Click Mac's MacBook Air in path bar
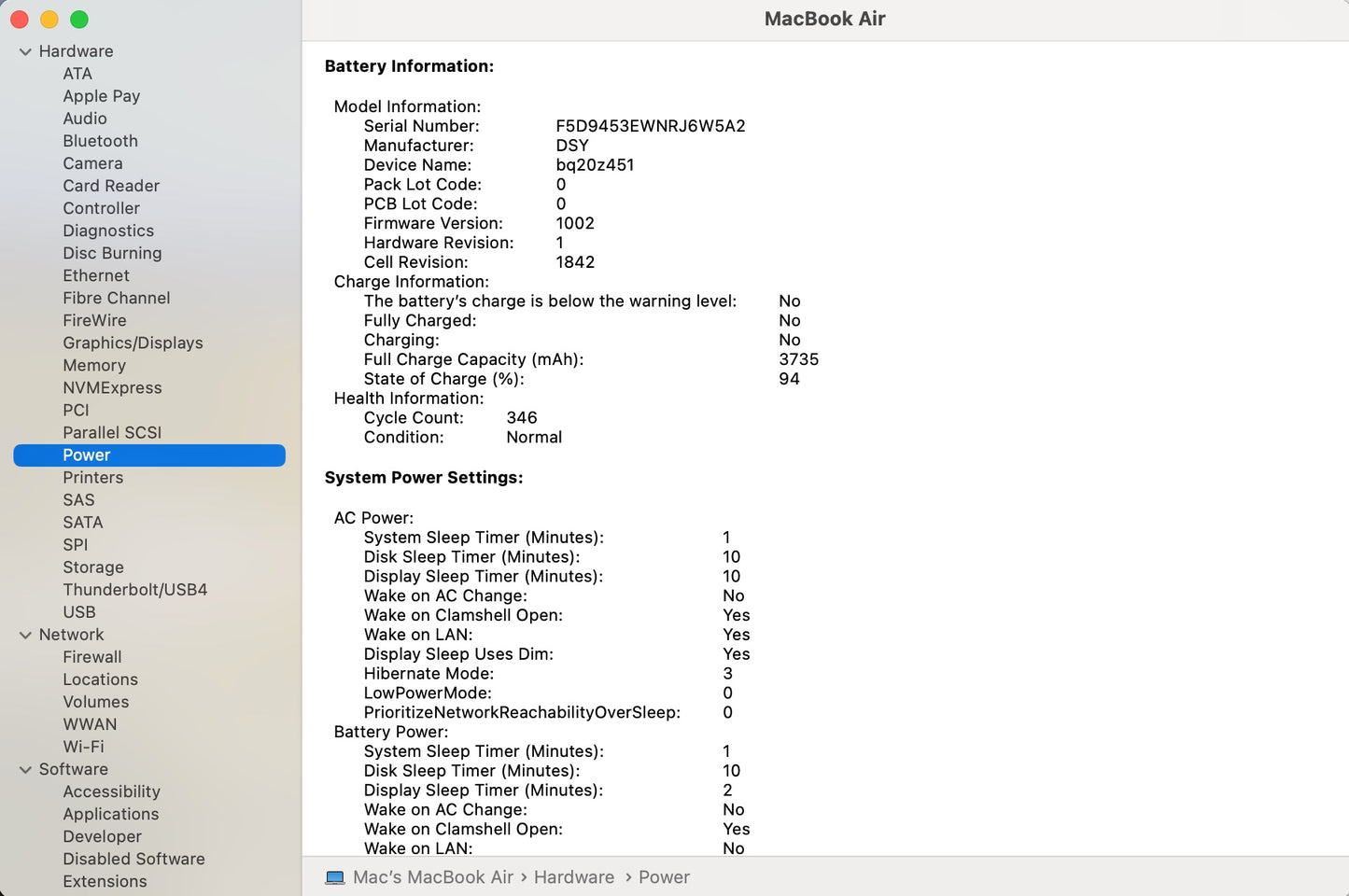Image resolution: width=1349 pixels, height=896 pixels. pos(432,877)
